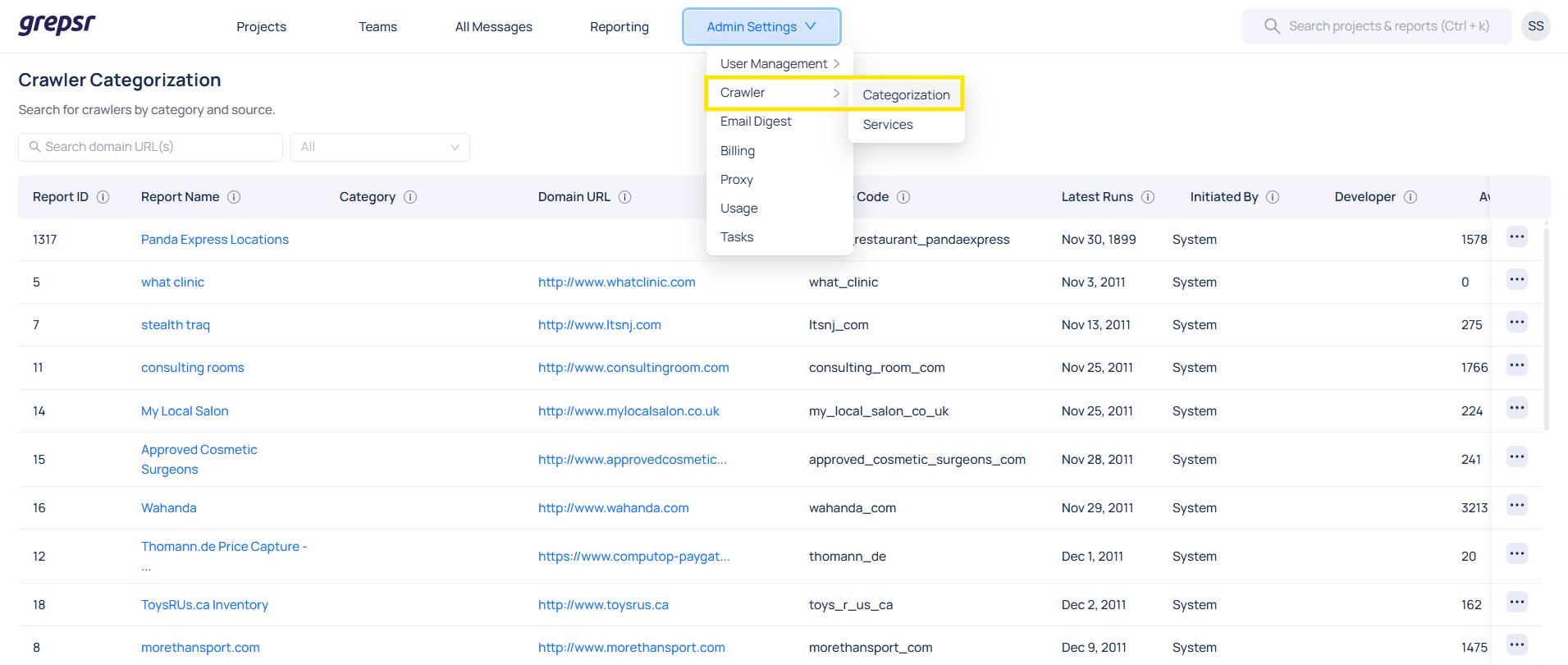Click the grepsr logo

pos(57,24)
